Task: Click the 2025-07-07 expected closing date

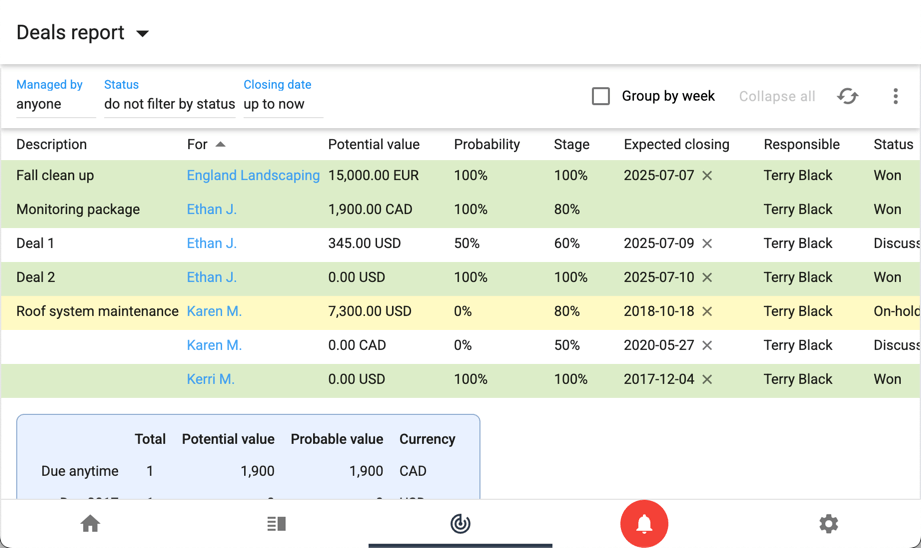Action: pyautogui.click(x=658, y=176)
